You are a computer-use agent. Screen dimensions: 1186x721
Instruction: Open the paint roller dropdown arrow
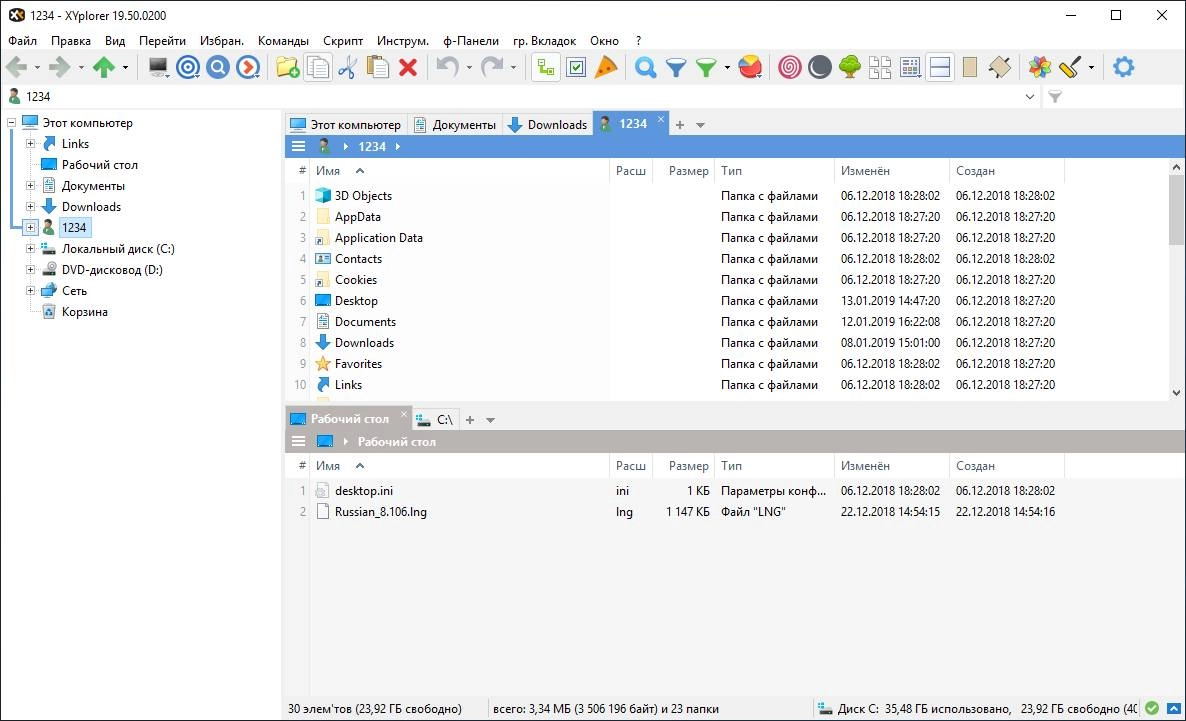[x=1091, y=67]
